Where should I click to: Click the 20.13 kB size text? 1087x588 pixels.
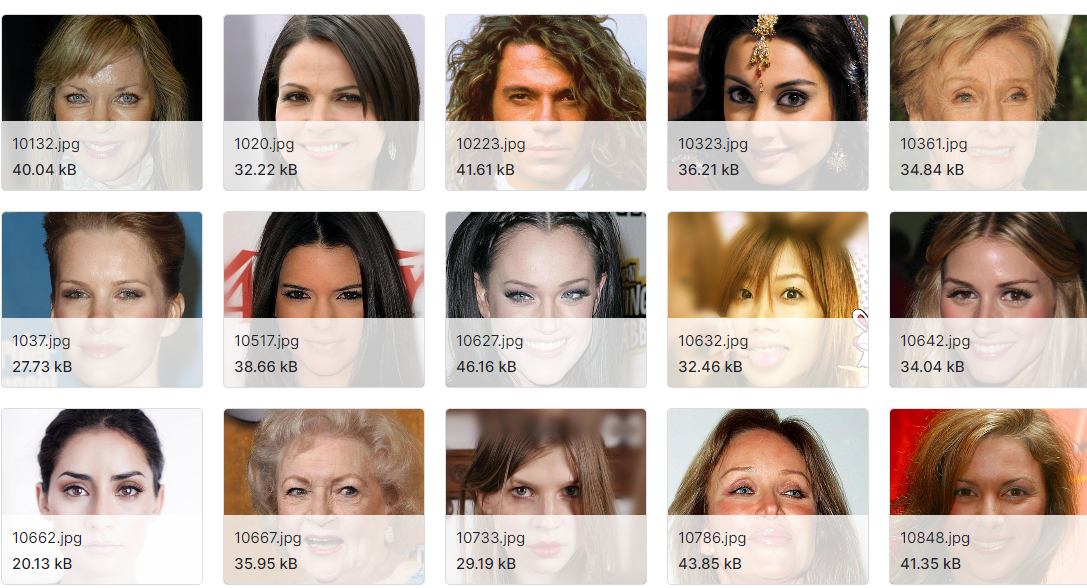pos(42,564)
